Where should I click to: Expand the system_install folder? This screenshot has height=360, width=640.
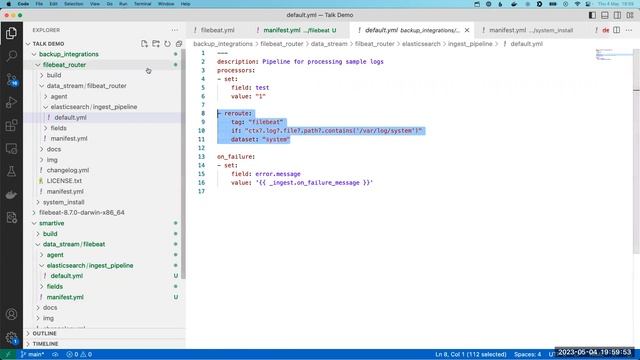click(64, 202)
